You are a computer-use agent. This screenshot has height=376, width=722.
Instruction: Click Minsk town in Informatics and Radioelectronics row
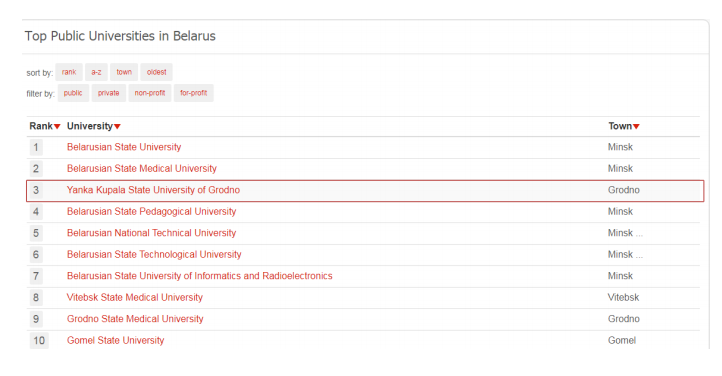[620, 276]
